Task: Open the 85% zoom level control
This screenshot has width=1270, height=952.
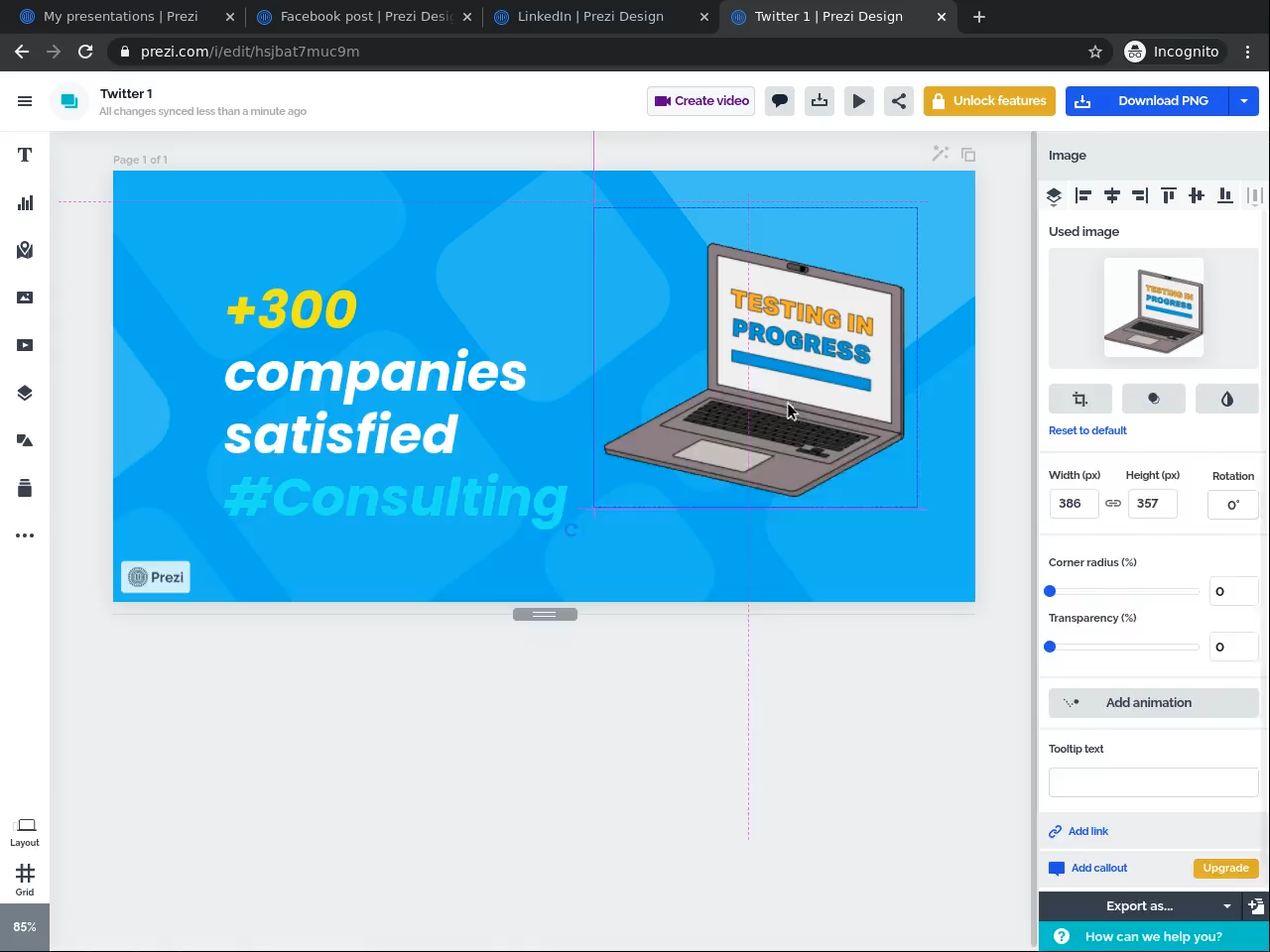Action: [x=25, y=927]
